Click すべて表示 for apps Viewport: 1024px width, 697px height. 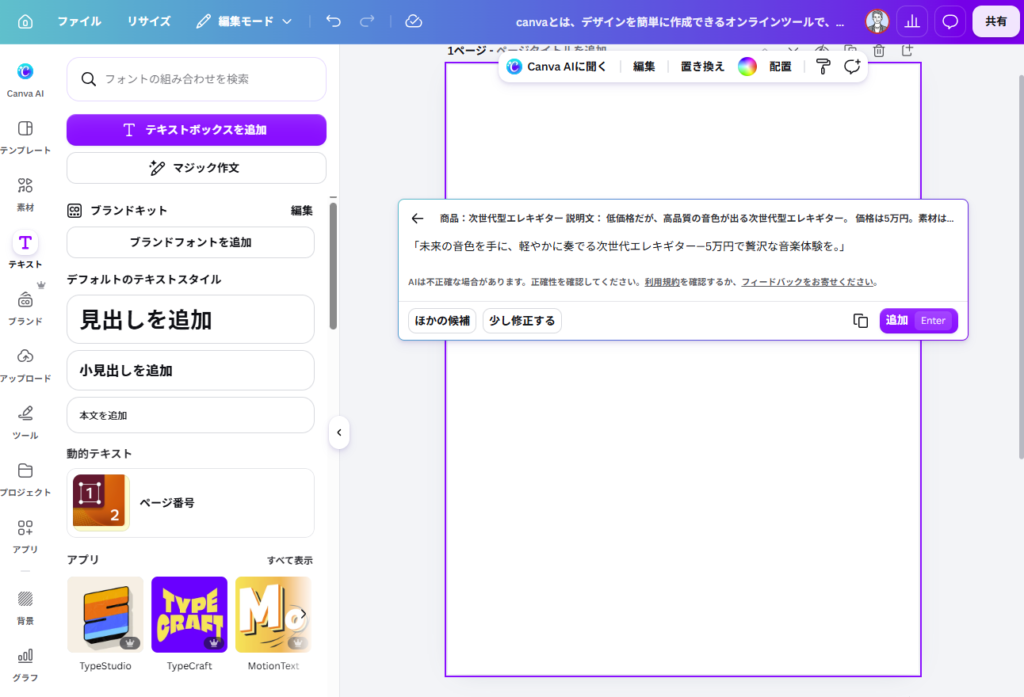click(x=289, y=560)
